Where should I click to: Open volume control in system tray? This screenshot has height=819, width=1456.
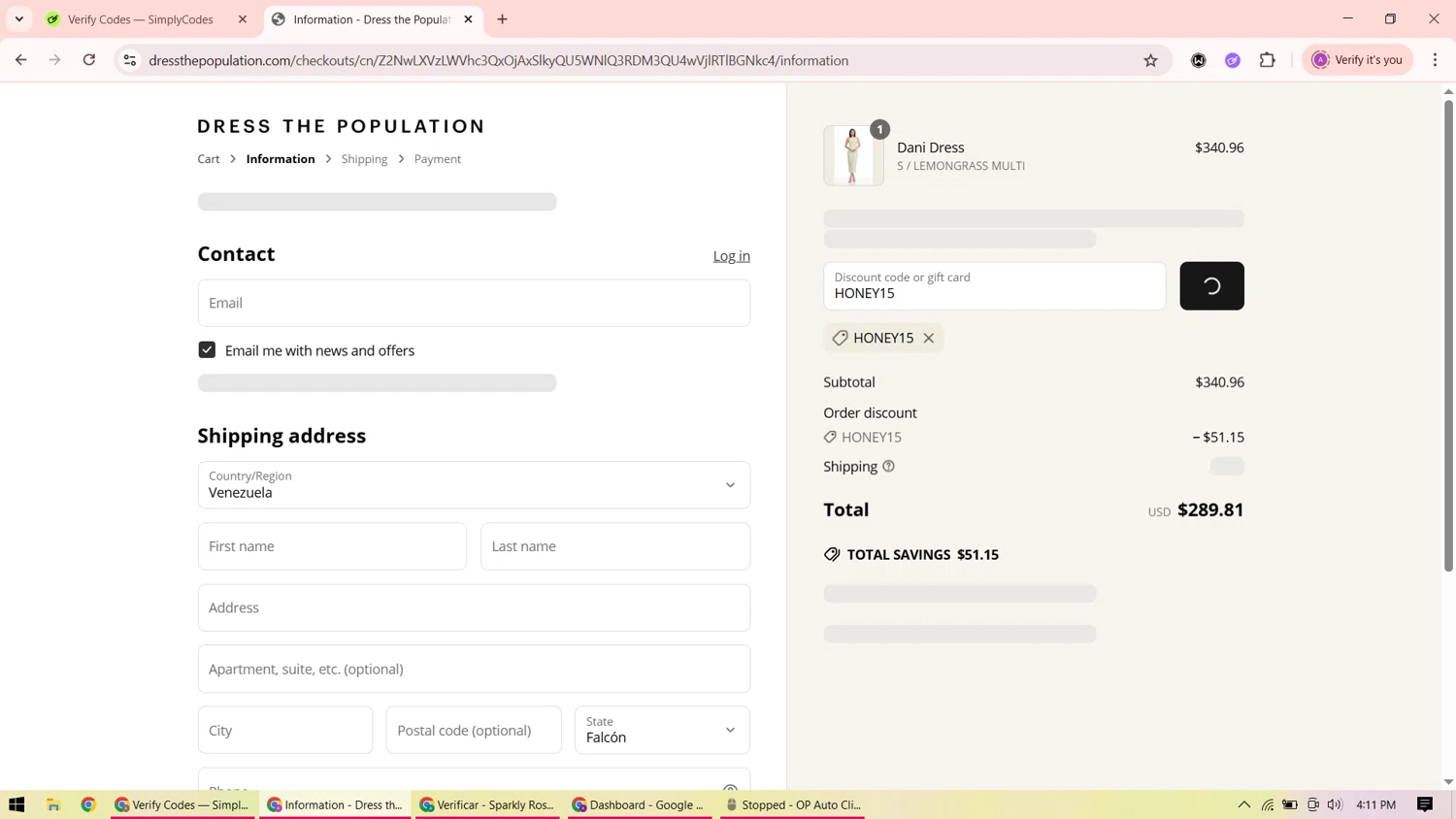tap(1335, 804)
